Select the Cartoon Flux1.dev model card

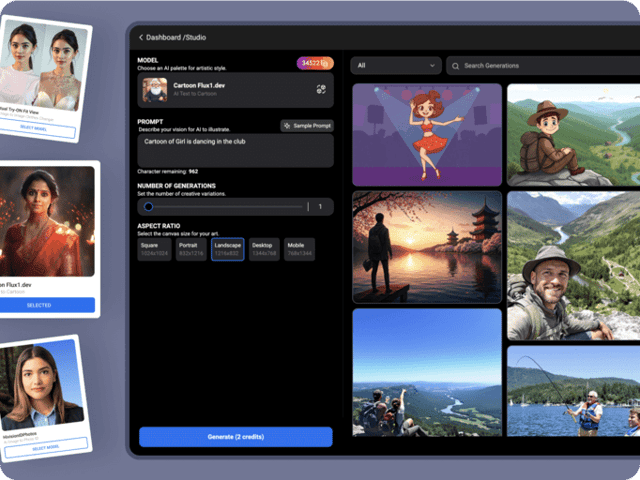(236, 90)
